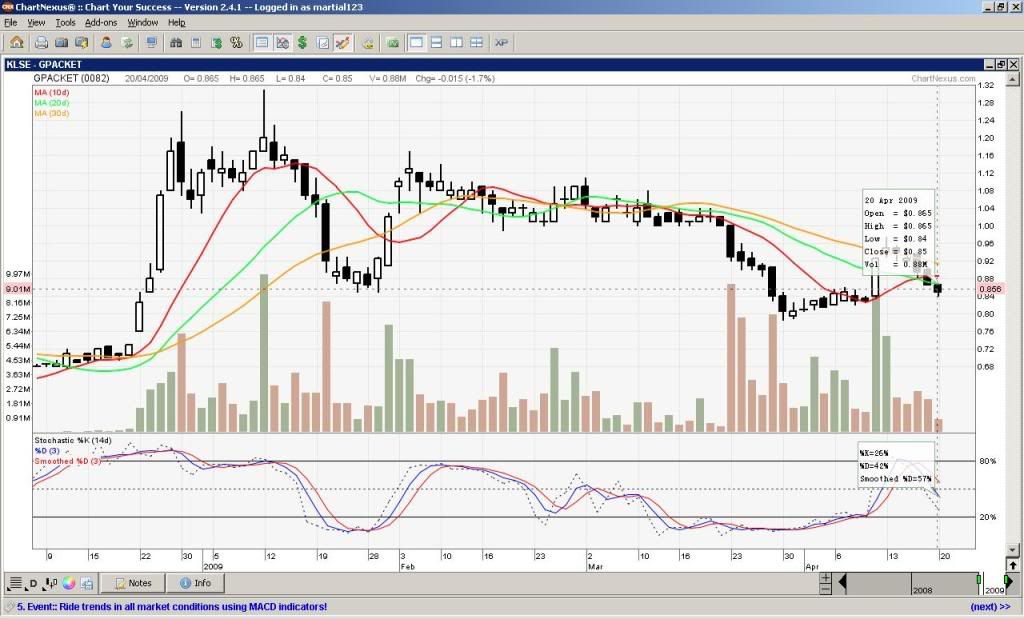Open the user account icon
The height and width of the screenshot is (619, 1024).
pyautogui.click(x=106, y=42)
